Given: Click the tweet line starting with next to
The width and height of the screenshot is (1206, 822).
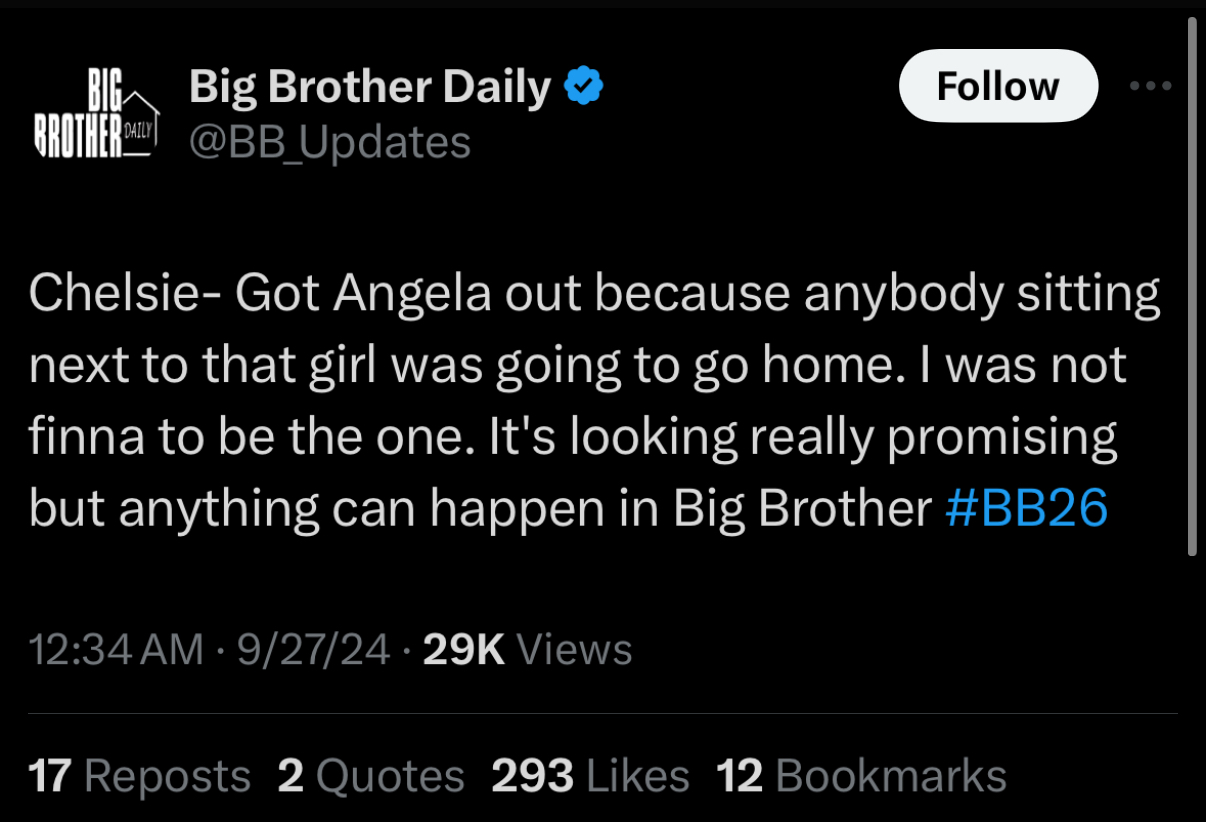Looking at the screenshot, I should [x=578, y=365].
